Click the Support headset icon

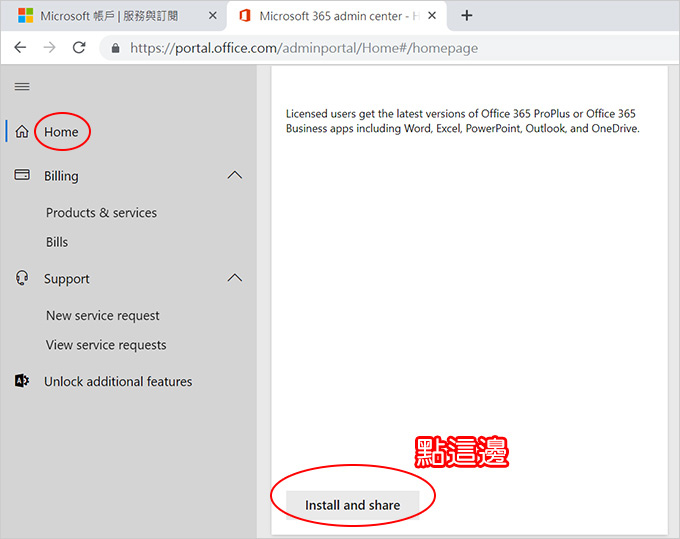click(22, 278)
